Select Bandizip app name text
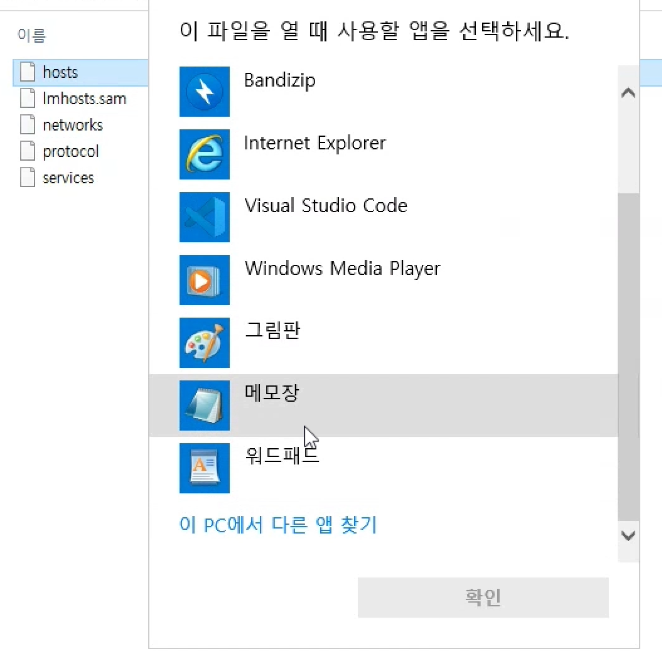This screenshot has width=662, height=666. click(279, 80)
